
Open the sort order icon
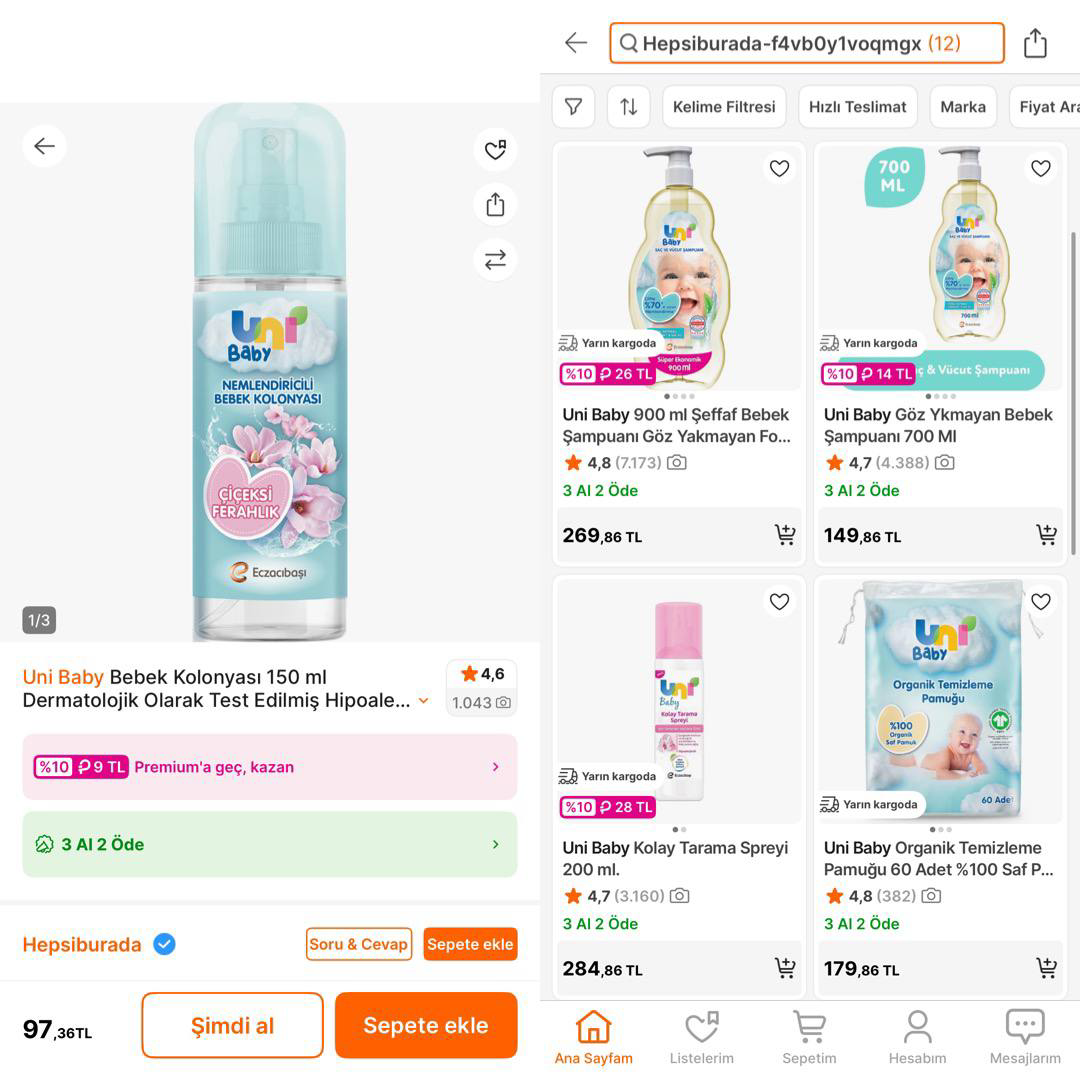[628, 106]
